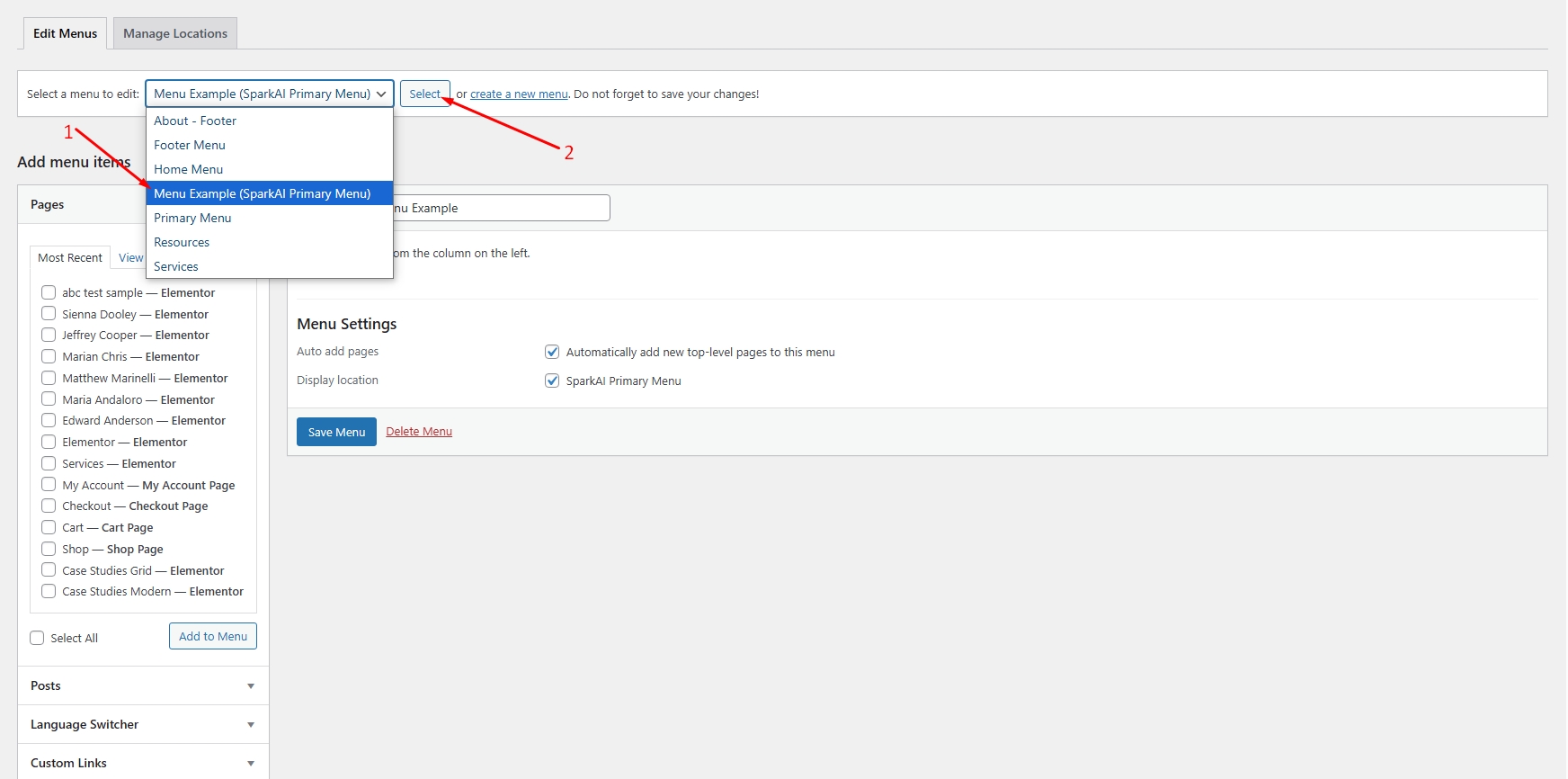1568x779 pixels.
Task: Check the abc test sample page
Action: [49, 292]
